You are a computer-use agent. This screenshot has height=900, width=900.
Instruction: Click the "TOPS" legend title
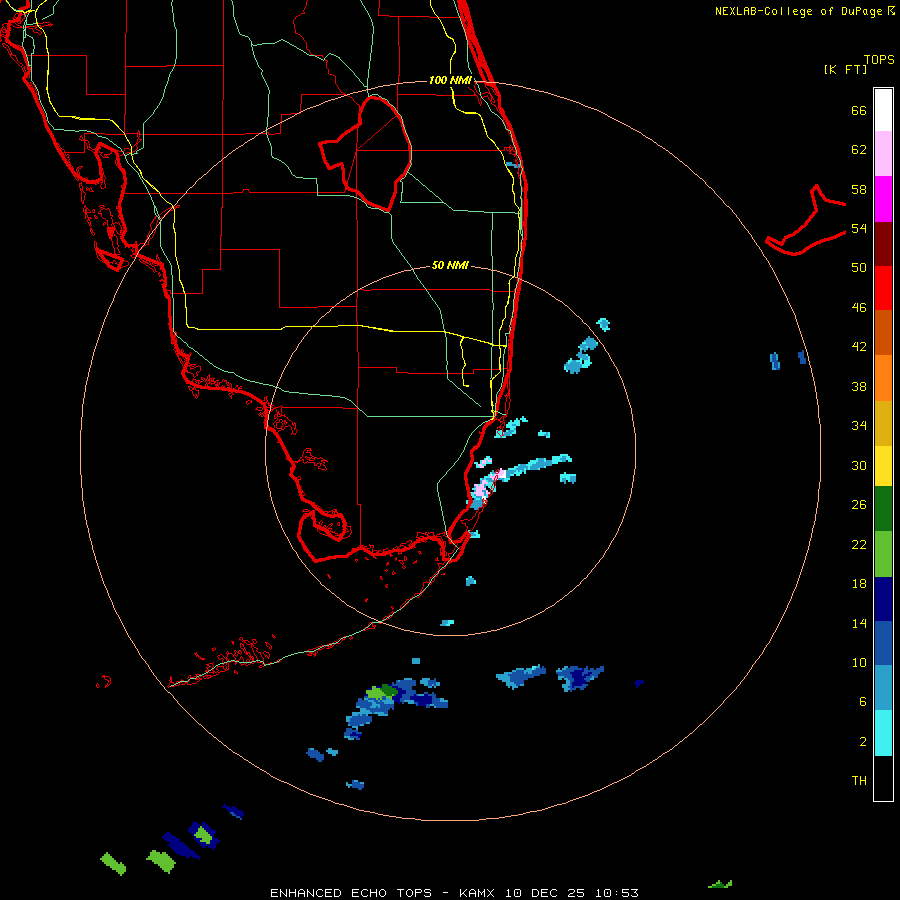(879, 59)
